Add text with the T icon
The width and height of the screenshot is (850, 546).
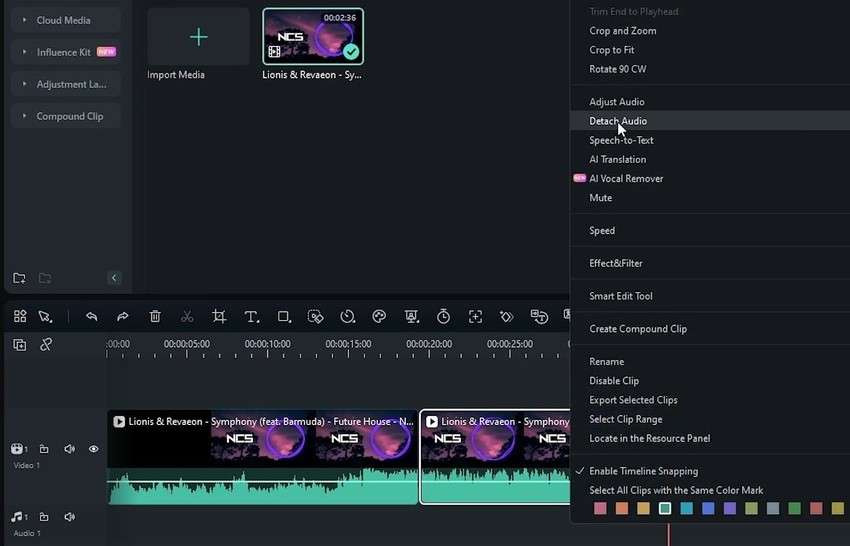(x=252, y=317)
